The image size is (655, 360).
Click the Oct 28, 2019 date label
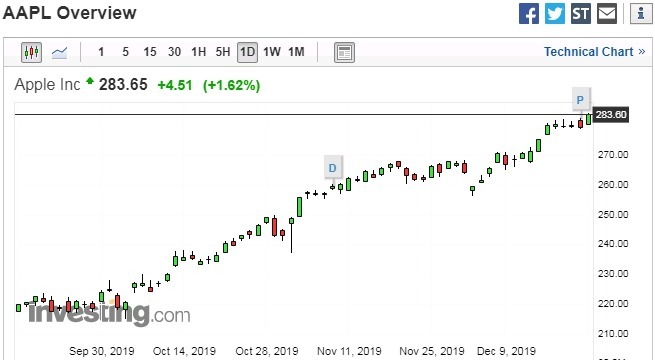click(267, 351)
